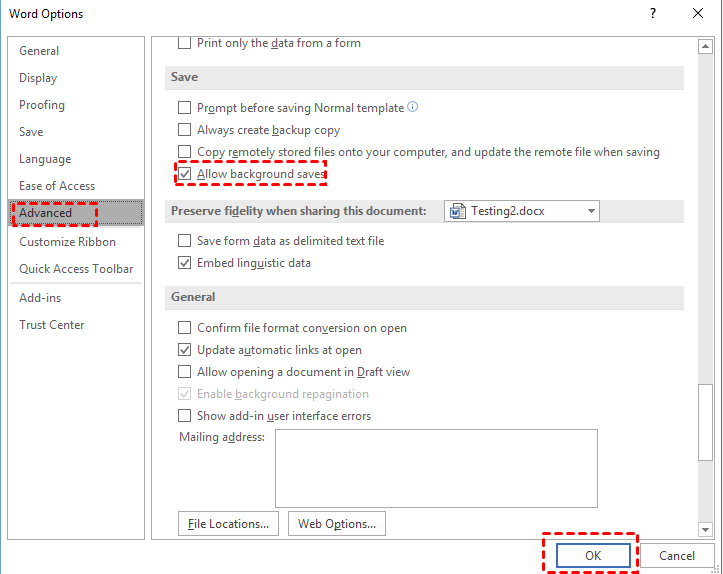Close the Word Options dialog
723x574 pixels.
point(698,13)
